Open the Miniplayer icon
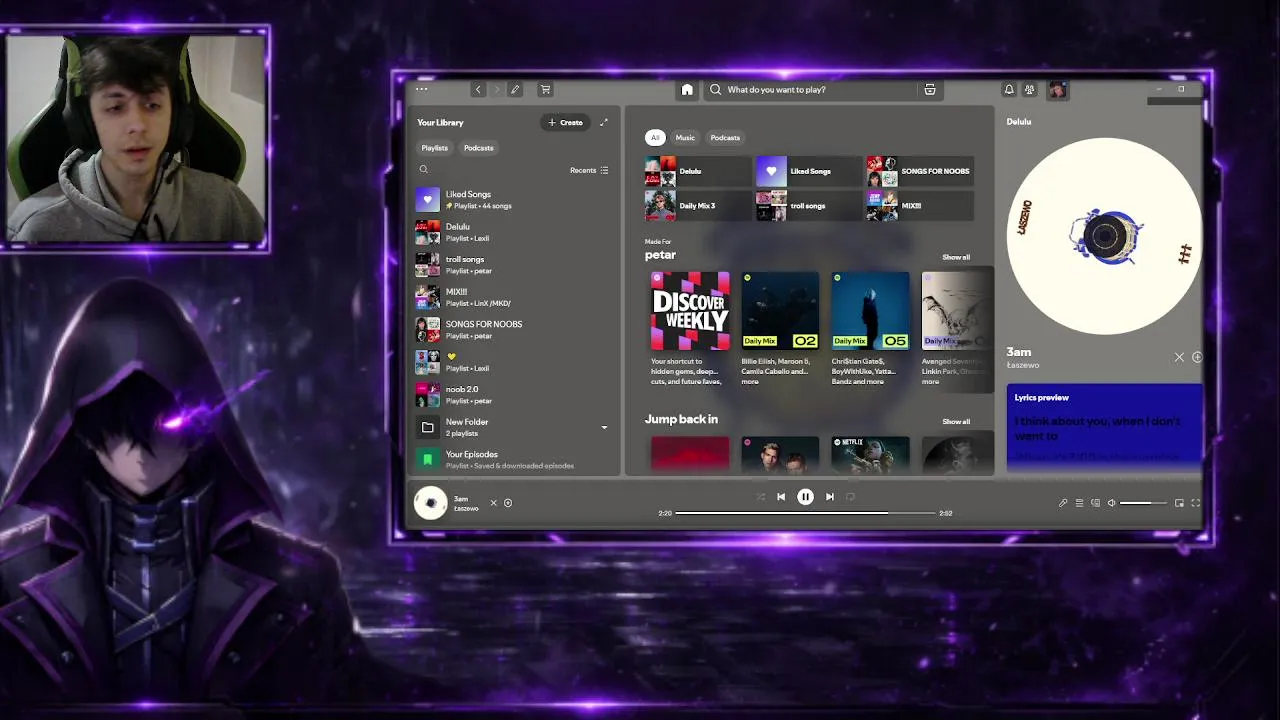This screenshot has width=1280, height=720. (1179, 503)
